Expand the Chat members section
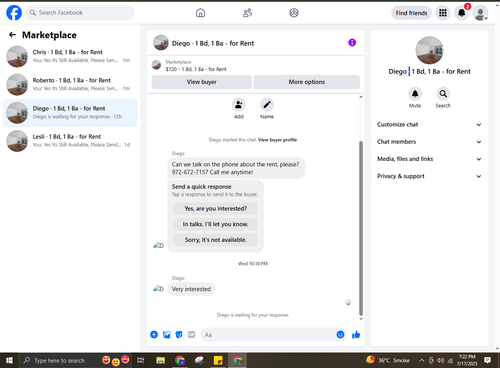Image resolution: width=500 pixels, height=368 pixels. tap(429, 142)
